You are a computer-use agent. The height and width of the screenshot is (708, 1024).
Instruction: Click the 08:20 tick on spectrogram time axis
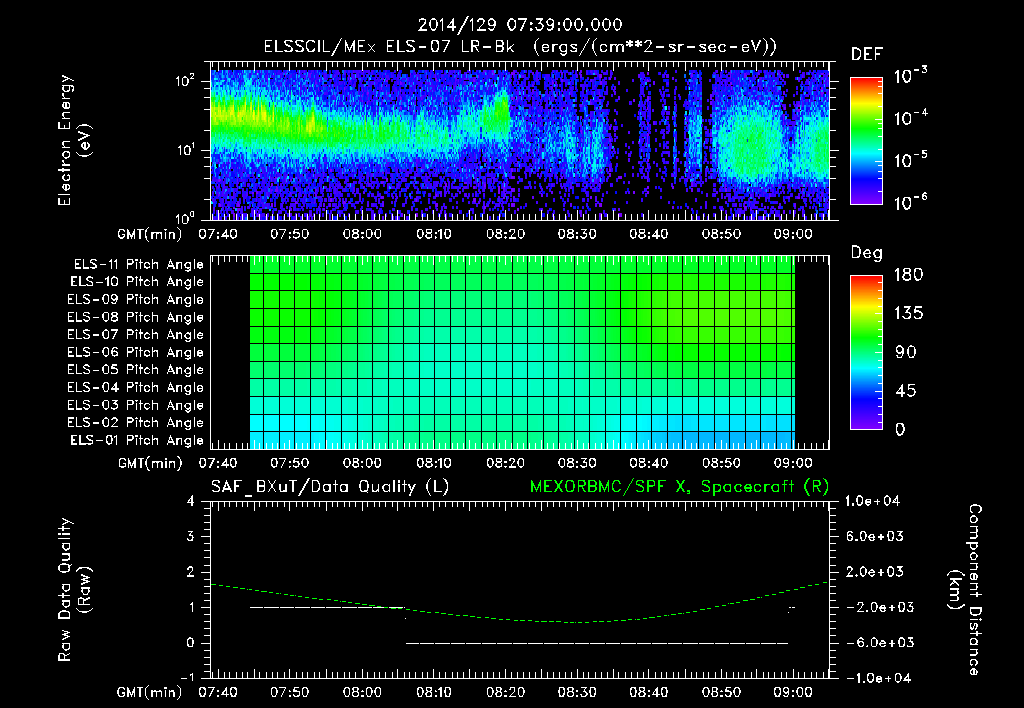(x=505, y=234)
